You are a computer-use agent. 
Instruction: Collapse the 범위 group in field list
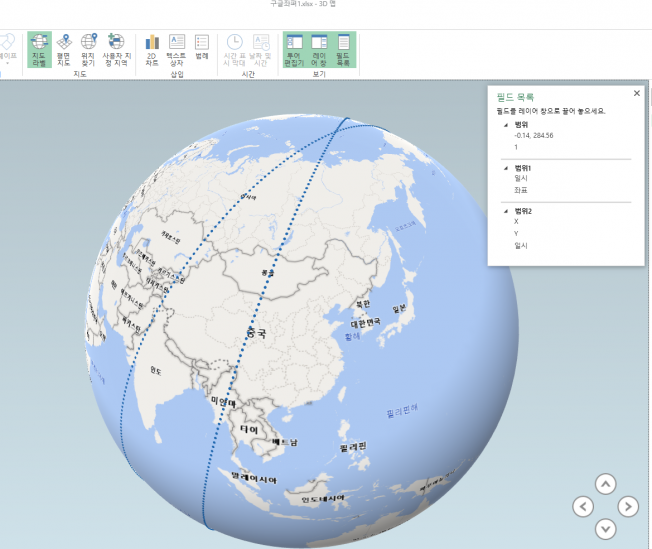pyautogui.click(x=505, y=125)
